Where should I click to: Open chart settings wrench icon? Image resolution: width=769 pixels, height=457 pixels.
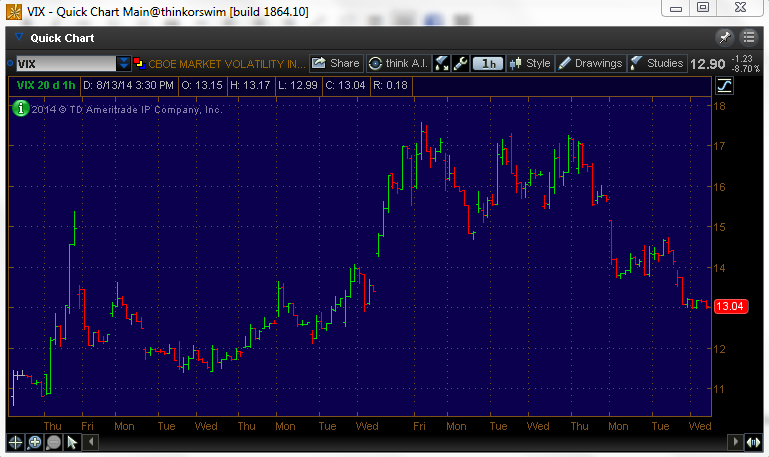coord(460,63)
